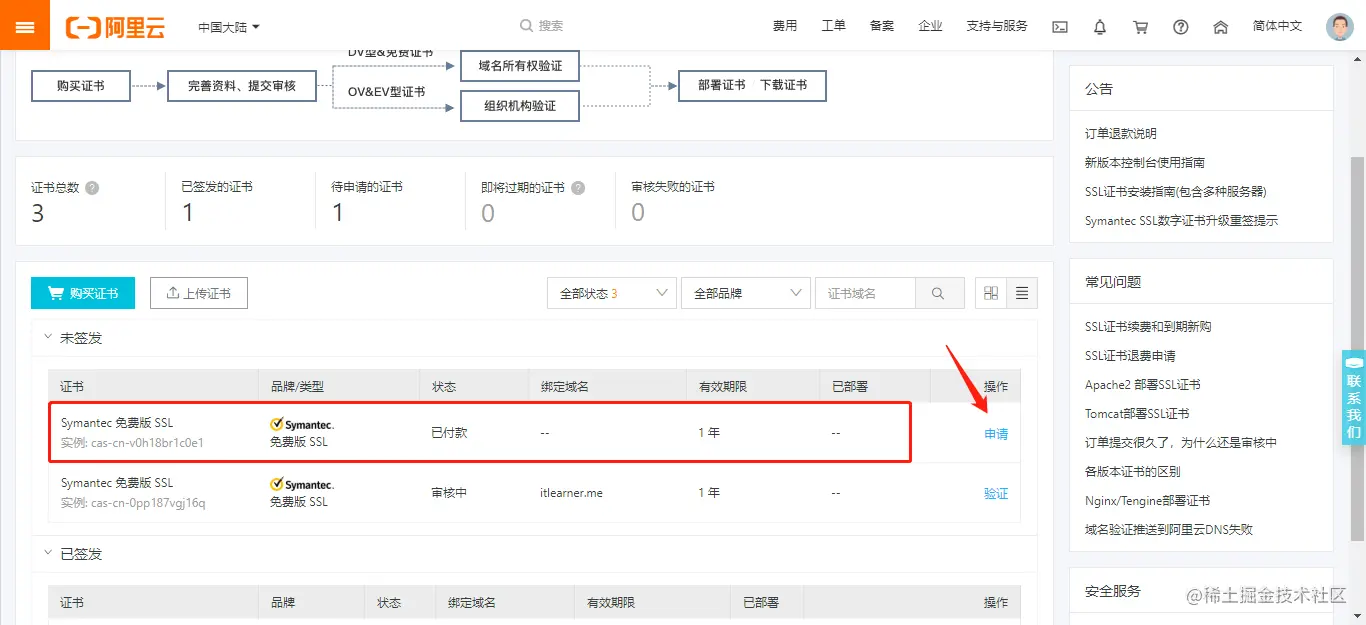Open the 工单 menu
Image resolution: width=1366 pixels, height=625 pixels.
click(x=833, y=26)
